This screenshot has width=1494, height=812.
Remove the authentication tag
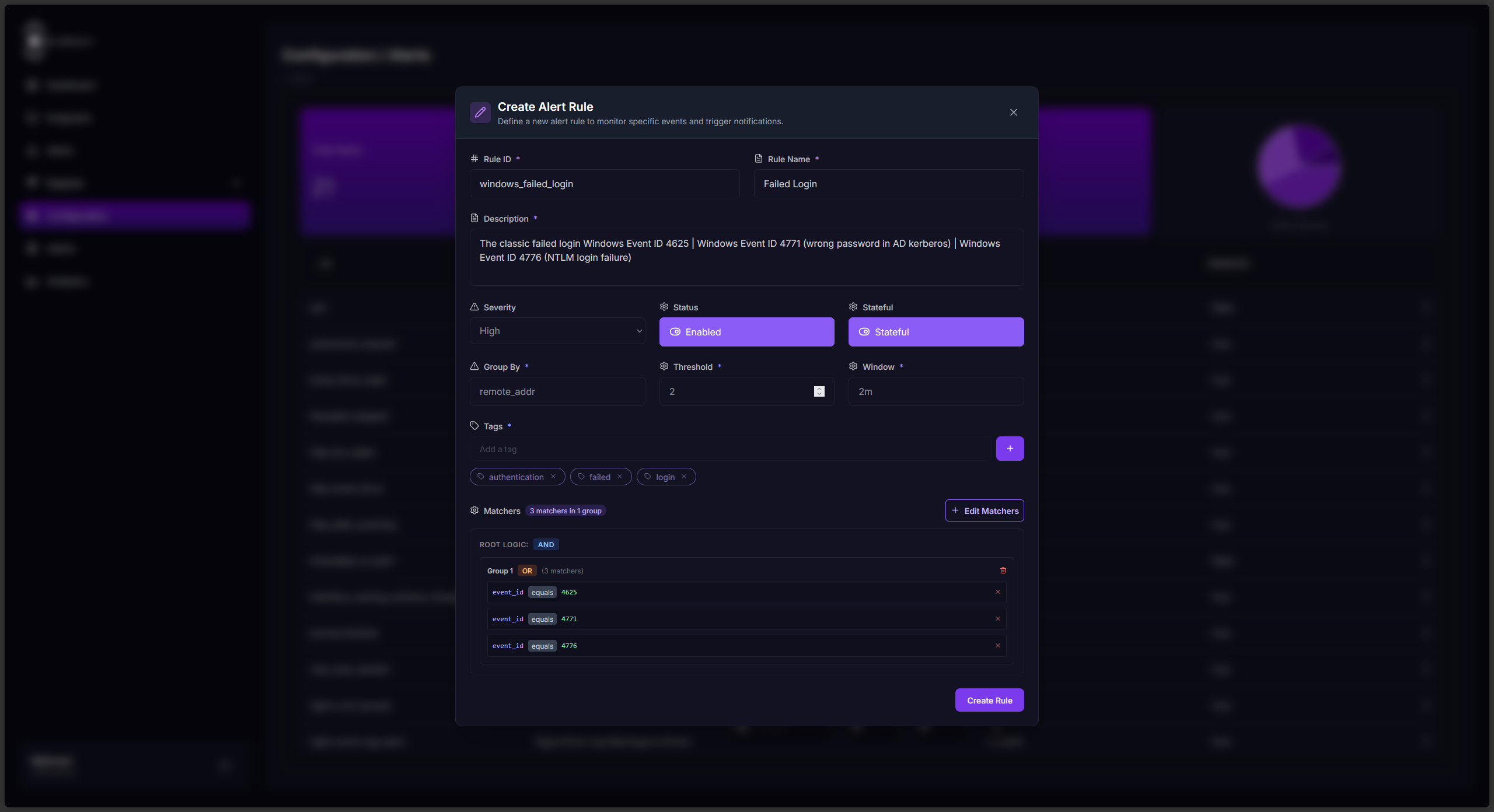[553, 477]
